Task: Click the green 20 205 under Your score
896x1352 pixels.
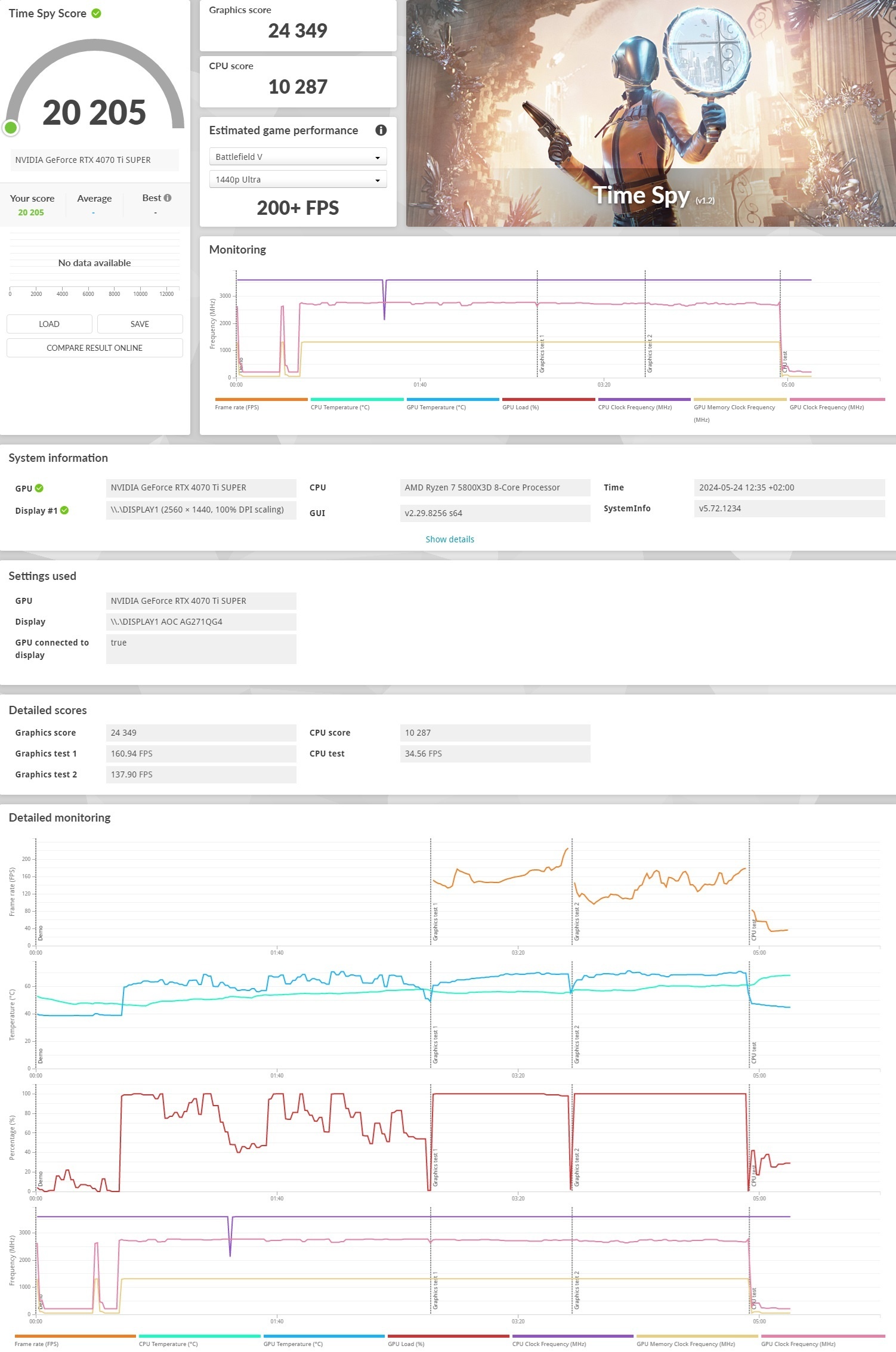Action: click(x=31, y=212)
